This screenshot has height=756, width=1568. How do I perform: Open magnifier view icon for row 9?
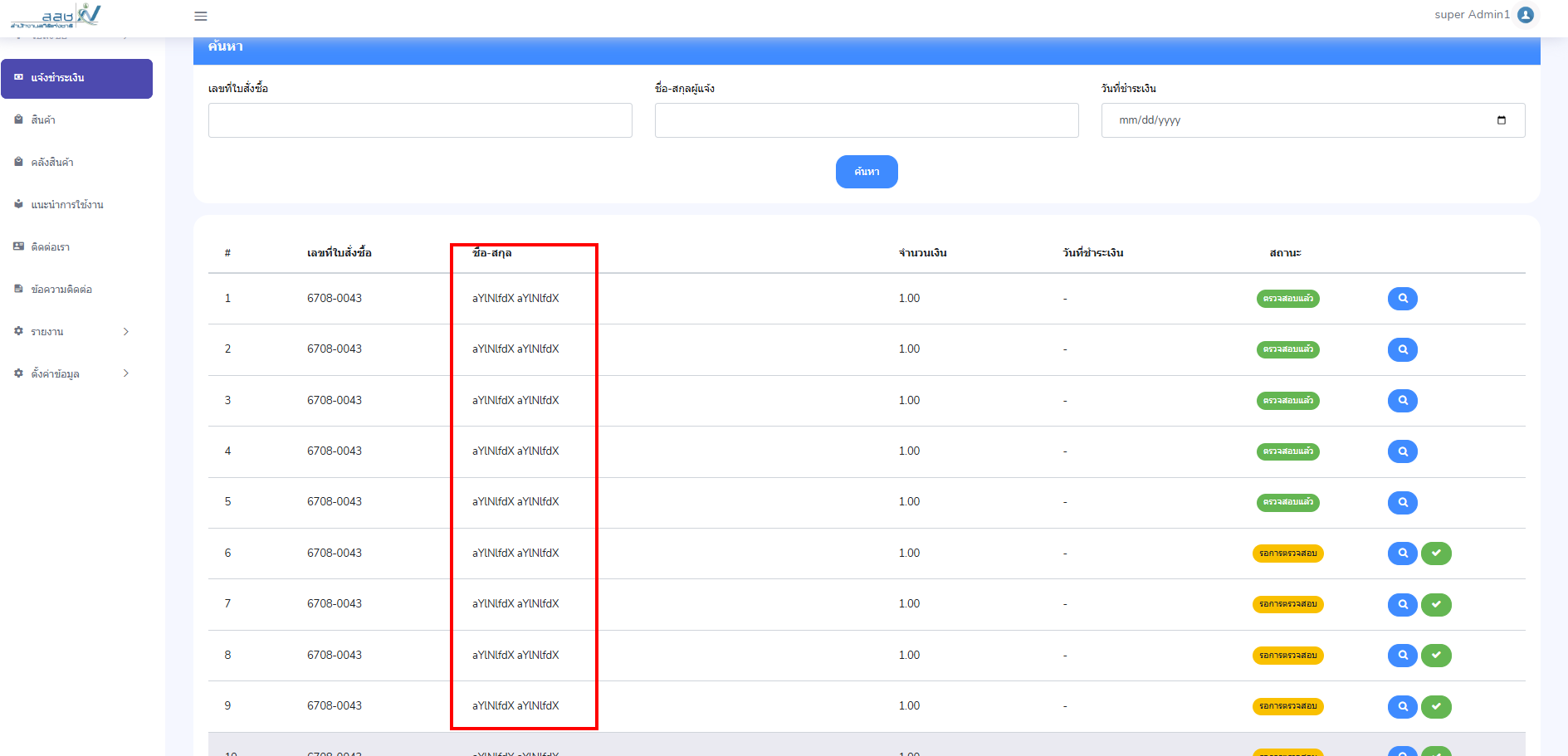click(1402, 706)
